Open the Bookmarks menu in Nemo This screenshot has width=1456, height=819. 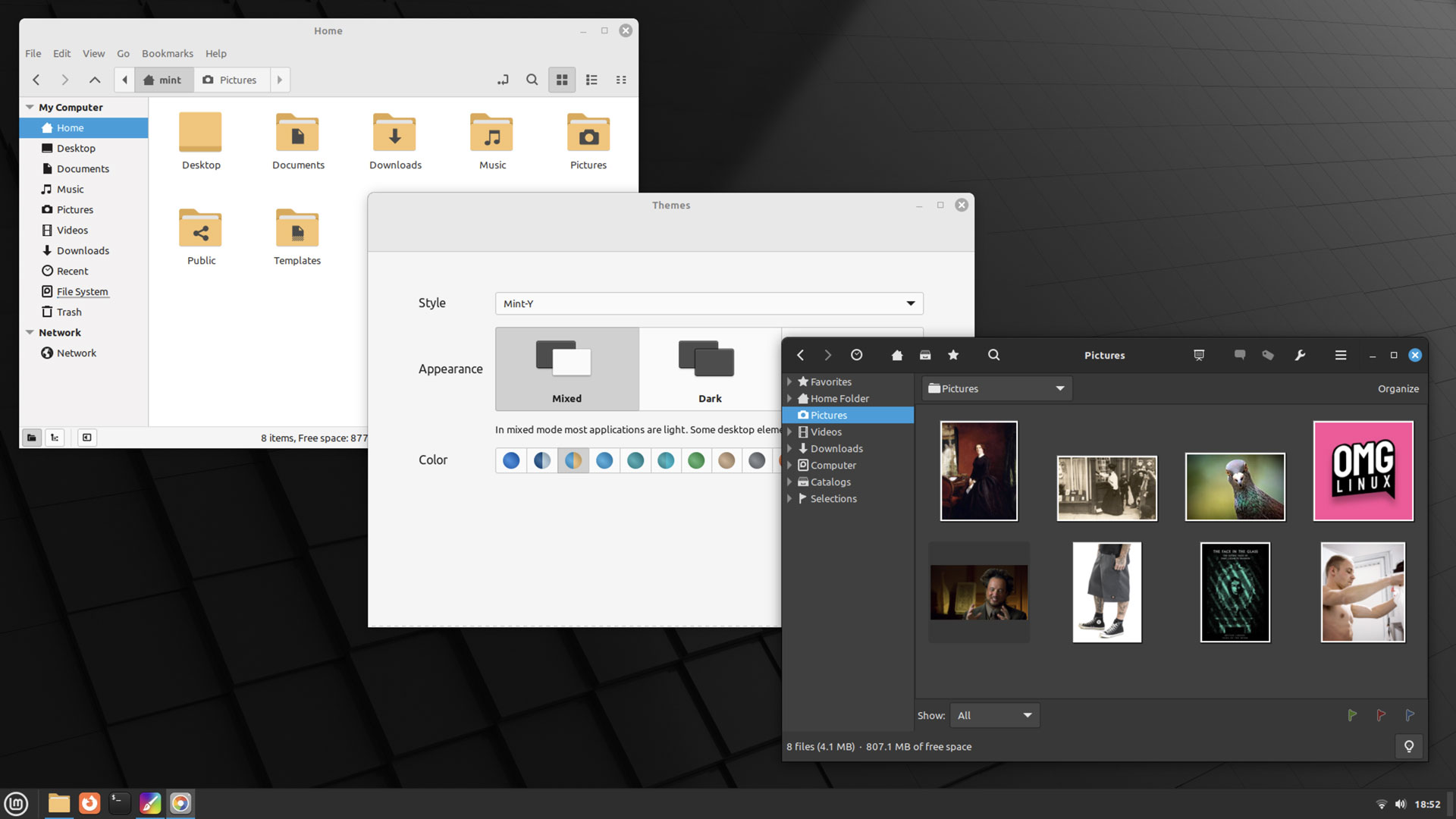pyautogui.click(x=168, y=53)
